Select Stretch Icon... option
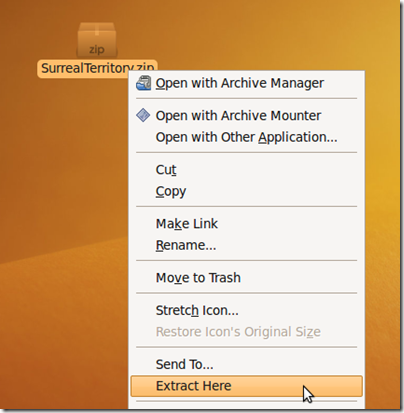The height and width of the screenshot is (413, 404). (247, 310)
